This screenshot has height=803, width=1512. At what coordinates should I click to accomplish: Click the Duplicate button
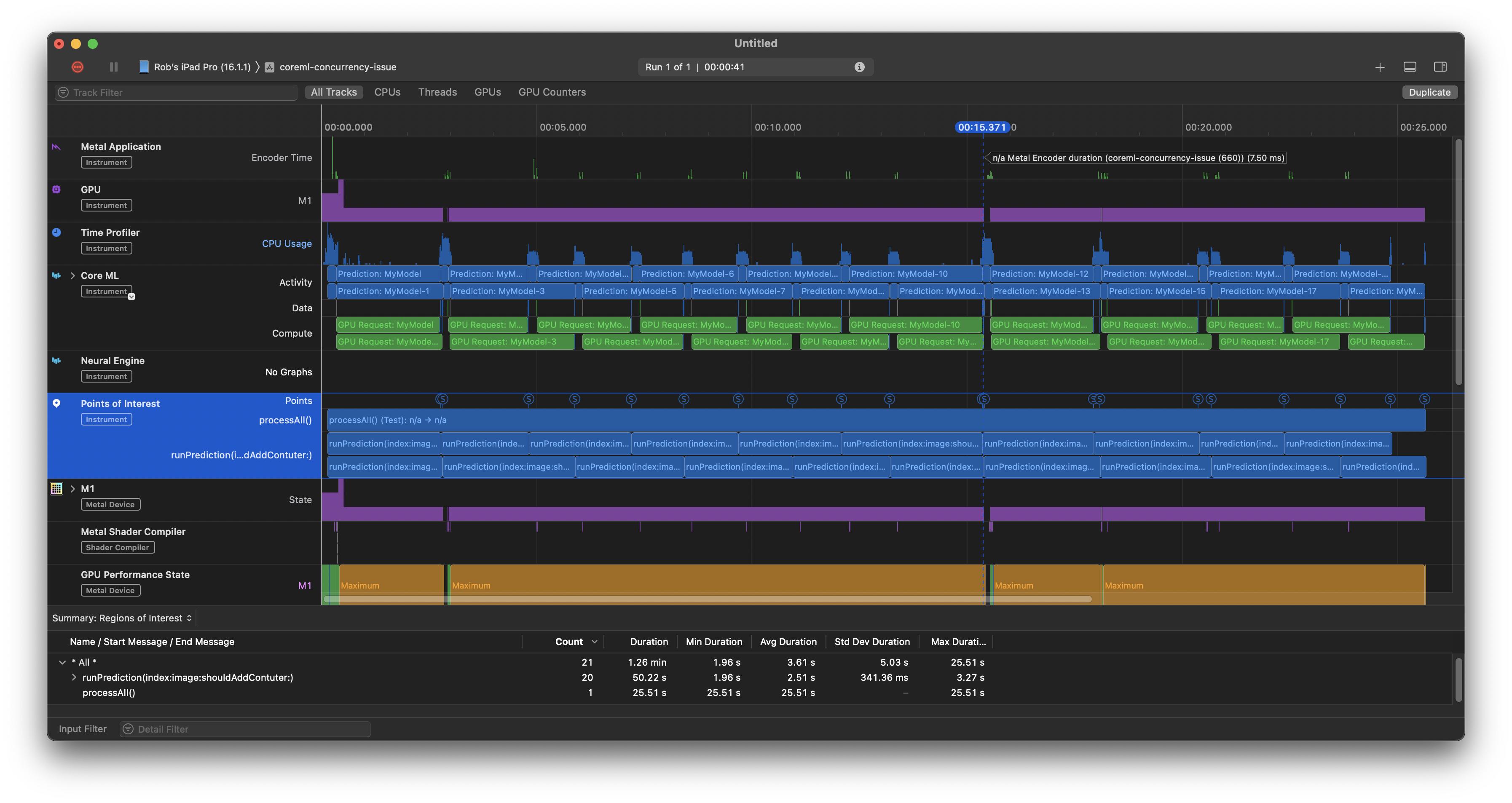click(x=1428, y=92)
